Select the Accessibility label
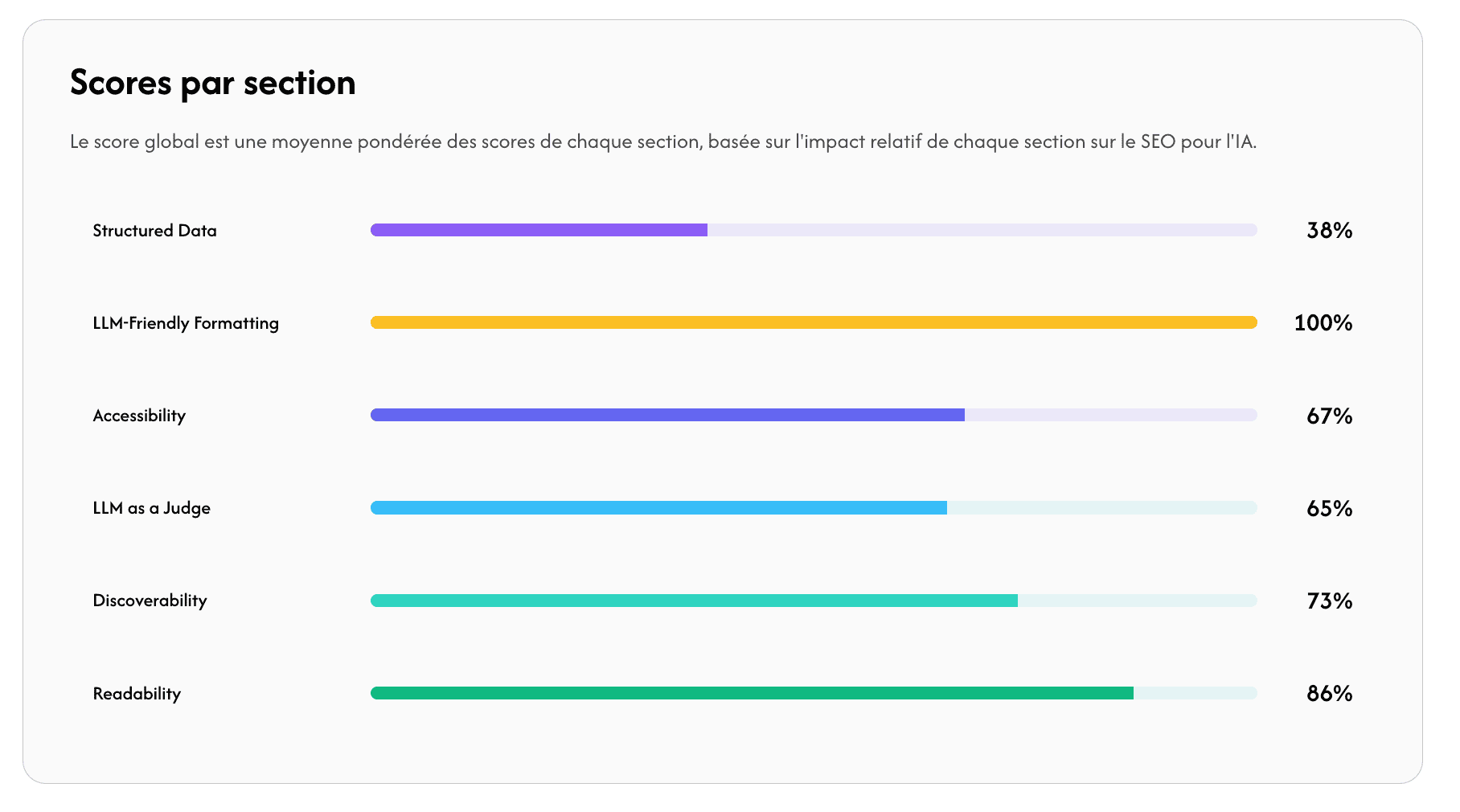This screenshot has height=812, width=1460. (139, 416)
